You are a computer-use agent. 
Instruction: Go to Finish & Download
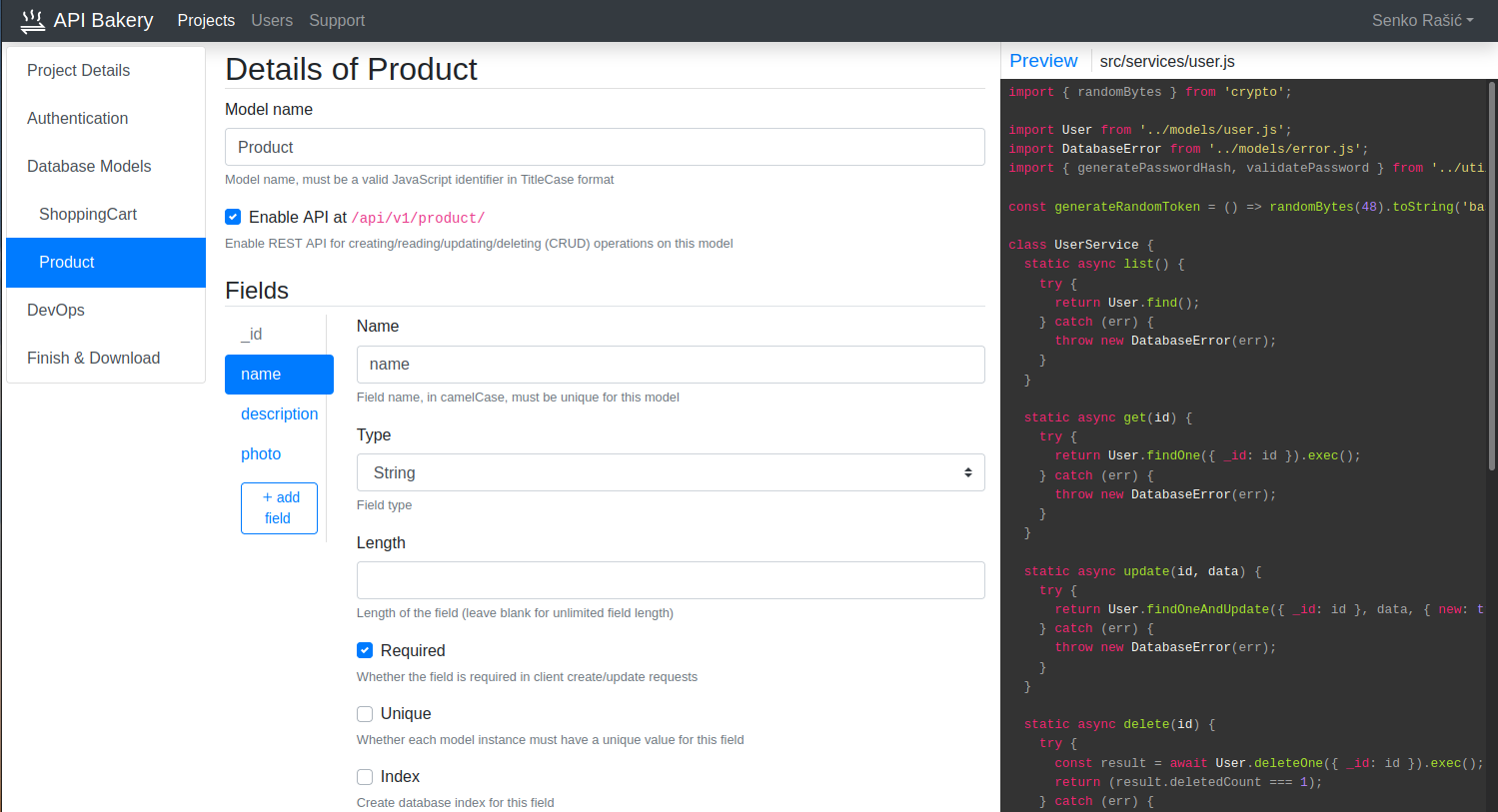coord(106,358)
